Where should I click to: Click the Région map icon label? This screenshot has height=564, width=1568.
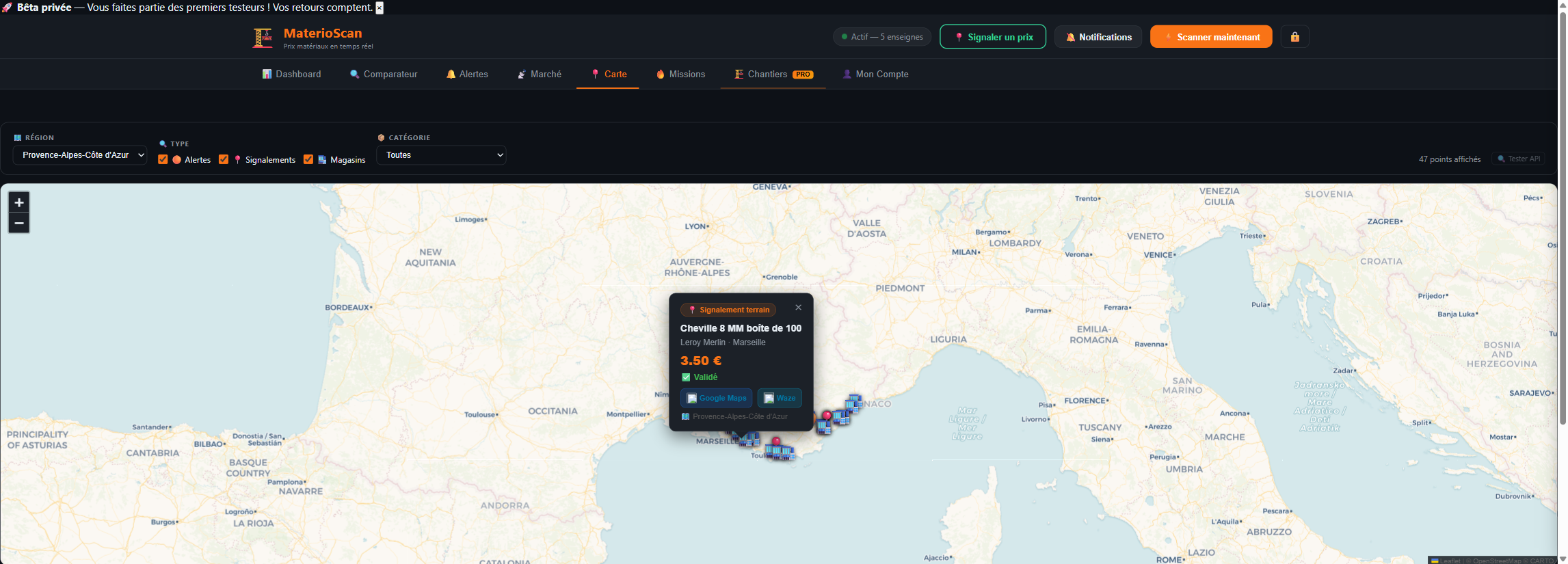click(18, 137)
